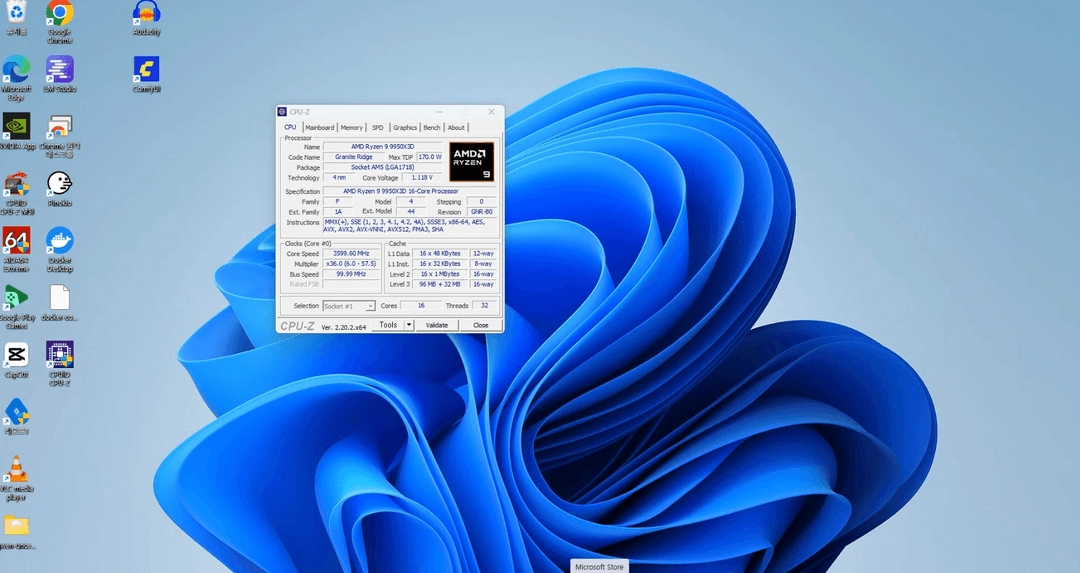Switch to the Mainboard tab
1080x573 pixels.
pos(320,127)
